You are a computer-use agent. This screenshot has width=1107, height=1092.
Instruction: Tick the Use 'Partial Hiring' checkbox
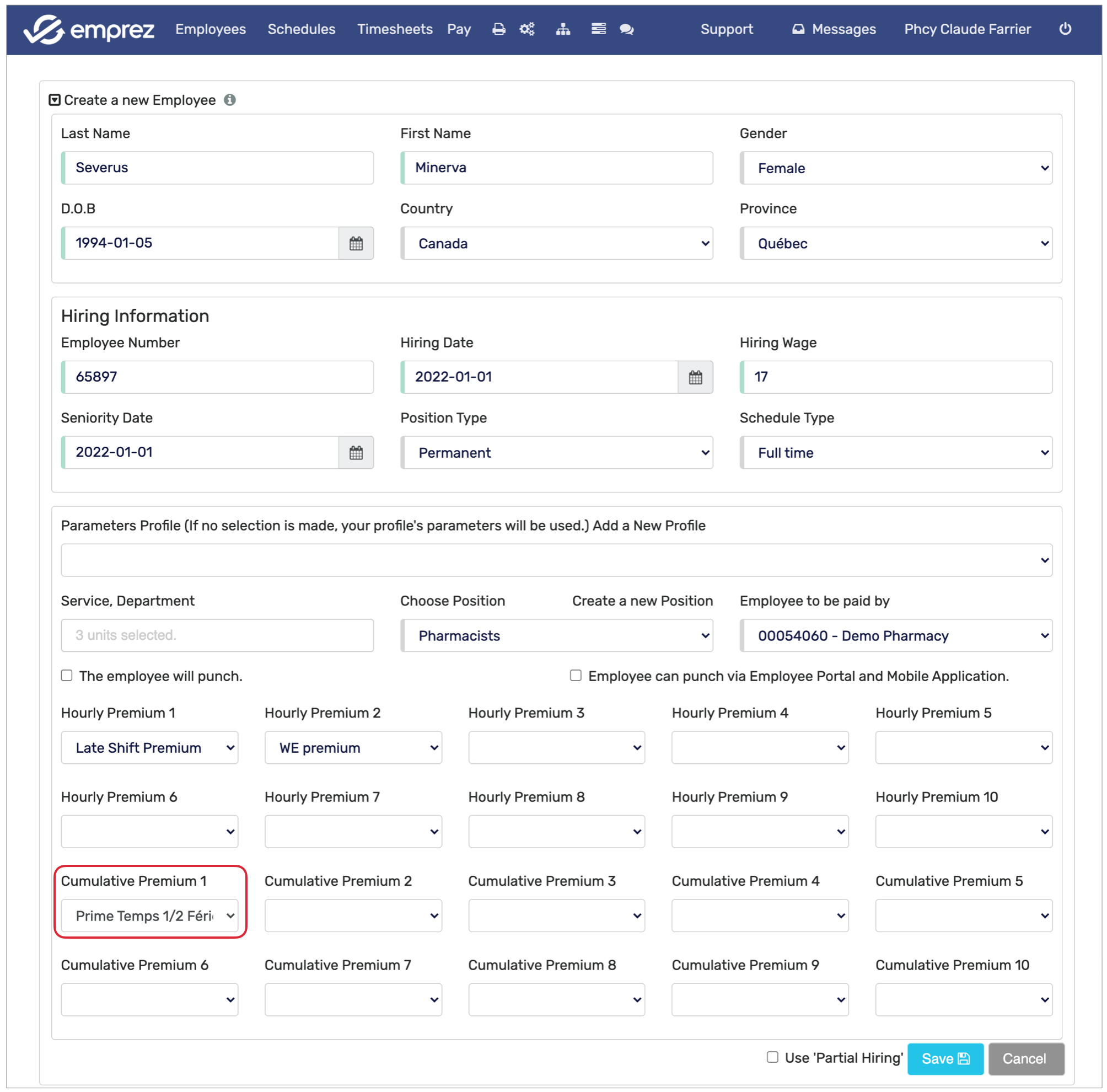(772, 1057)
